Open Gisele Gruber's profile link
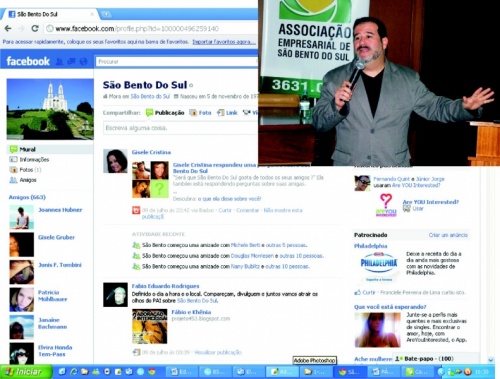Image resolution: width=500 pixels, height=379 pixels. click(x=56, y=237)
